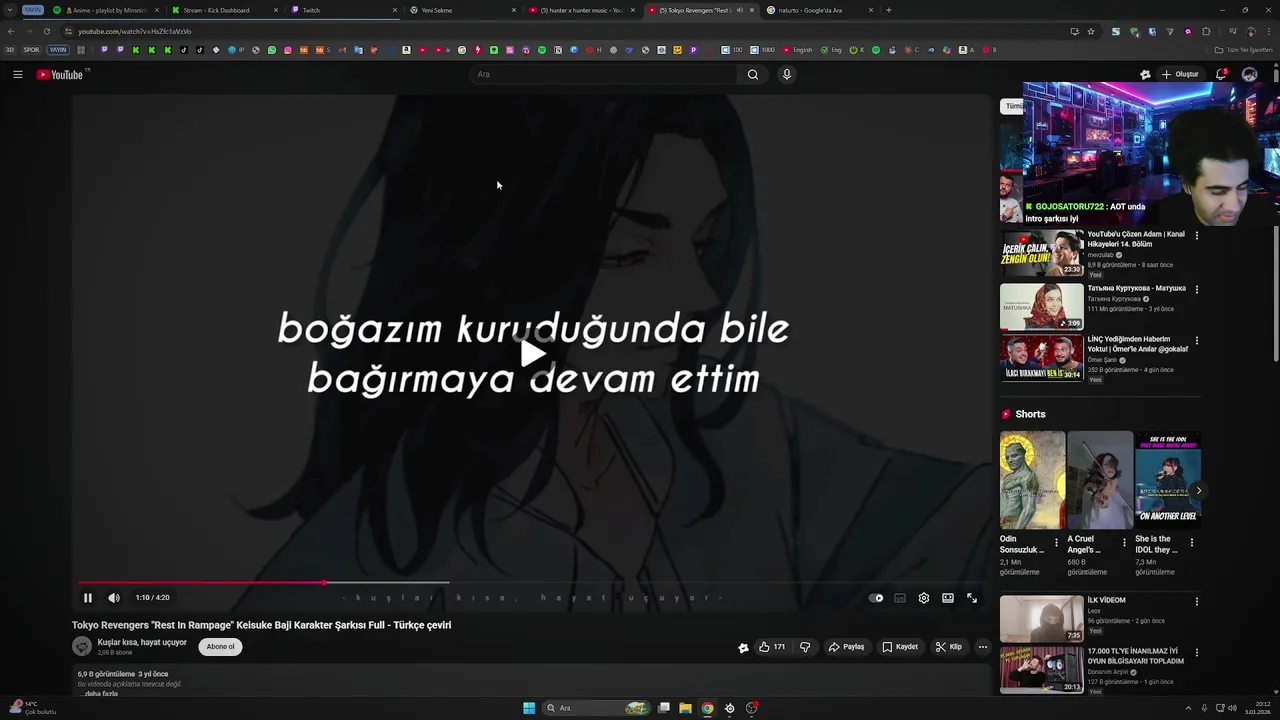Viewport: 1280px width, 720px height.
Task: Open the weather widget 14°C Çok bulutlu
Action: click(35, 708)
